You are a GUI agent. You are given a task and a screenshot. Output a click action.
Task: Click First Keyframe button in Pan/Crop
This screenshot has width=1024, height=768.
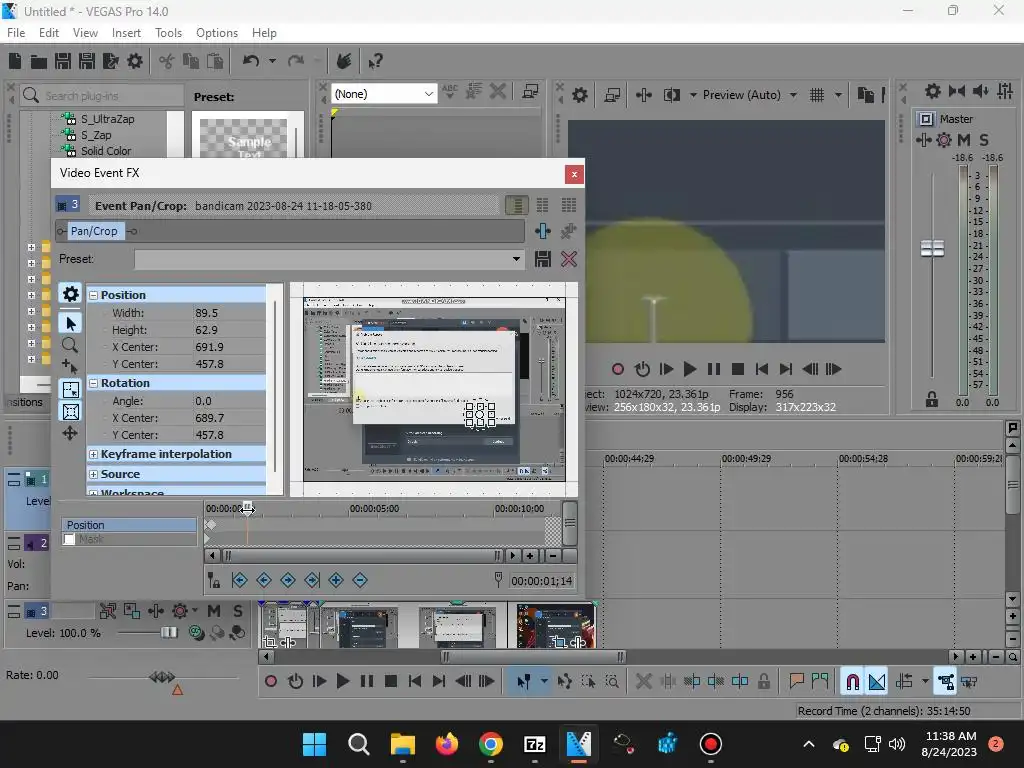tap(240, 580)
